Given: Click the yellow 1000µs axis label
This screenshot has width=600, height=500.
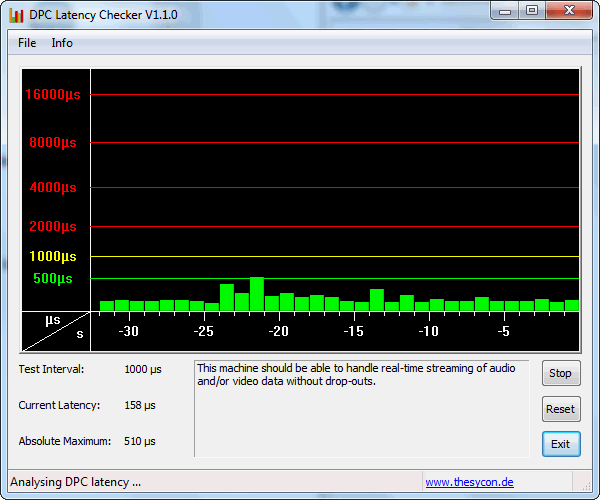Looking at the screenshot, I should [53, 256].
